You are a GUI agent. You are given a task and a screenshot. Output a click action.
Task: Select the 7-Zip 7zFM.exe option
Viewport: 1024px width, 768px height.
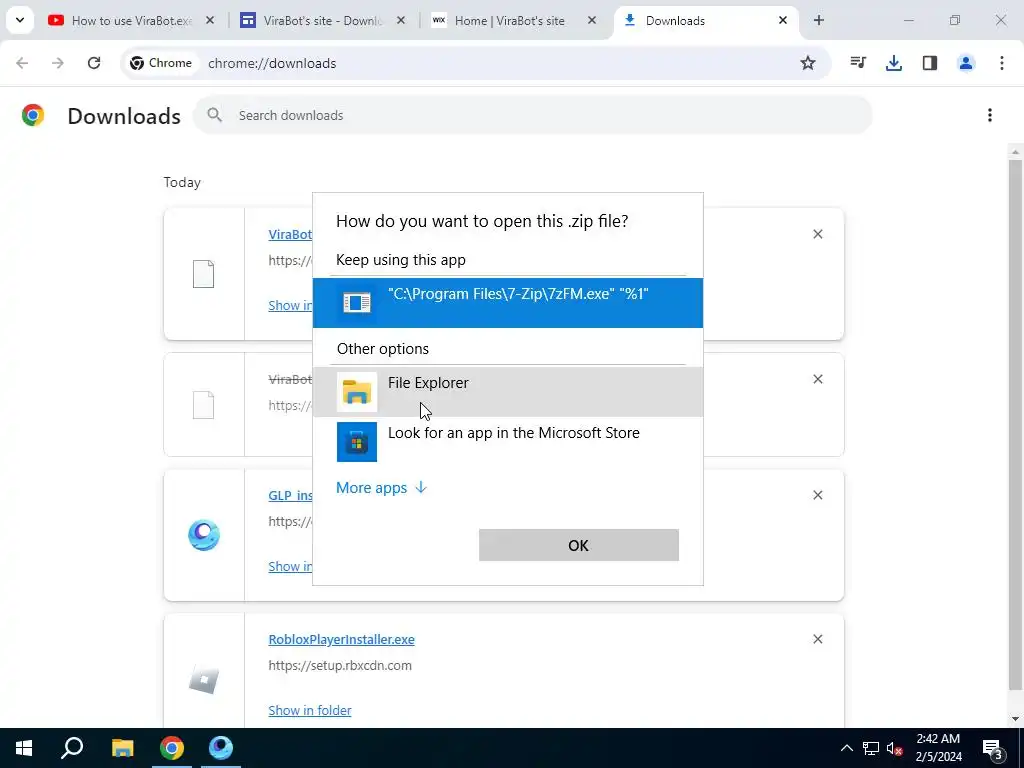[x=507, y=302]
